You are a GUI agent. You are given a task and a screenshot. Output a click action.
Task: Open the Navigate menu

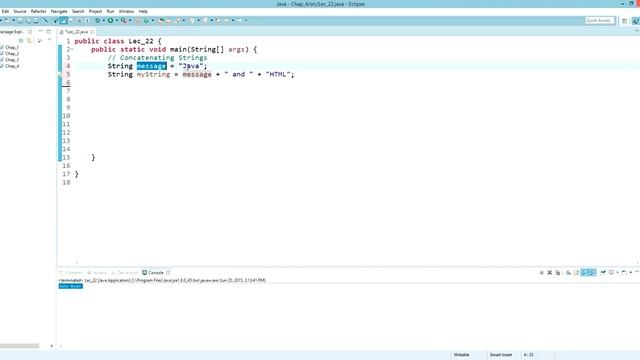59,11
